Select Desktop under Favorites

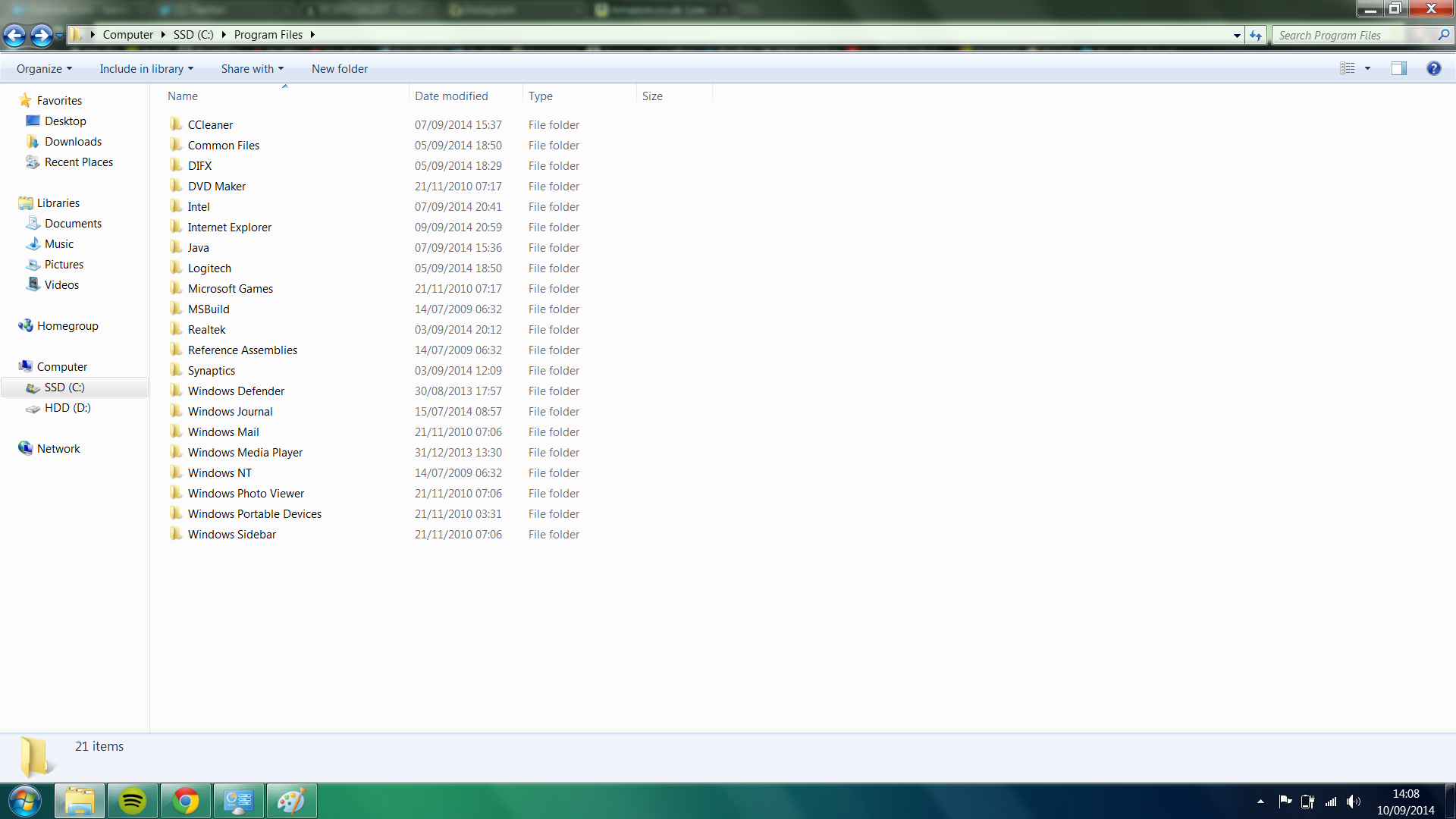[57, 121]
